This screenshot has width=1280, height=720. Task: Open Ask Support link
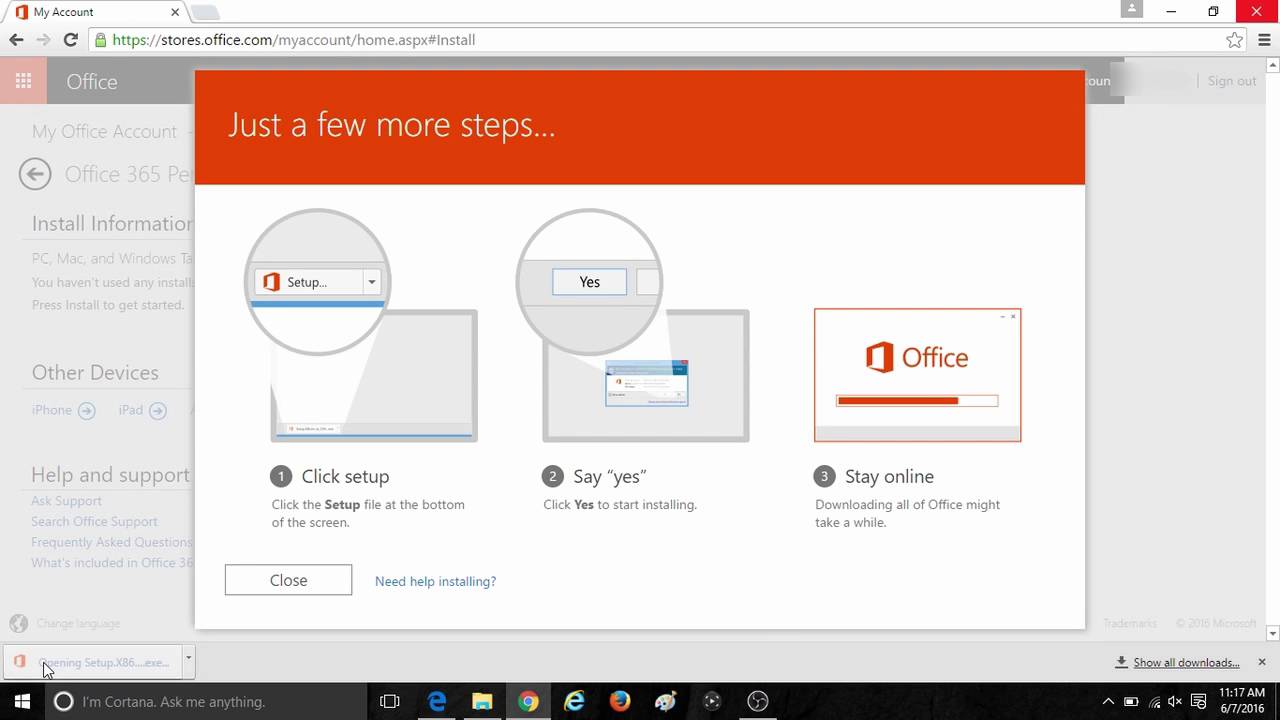click(x=66, y=501)
